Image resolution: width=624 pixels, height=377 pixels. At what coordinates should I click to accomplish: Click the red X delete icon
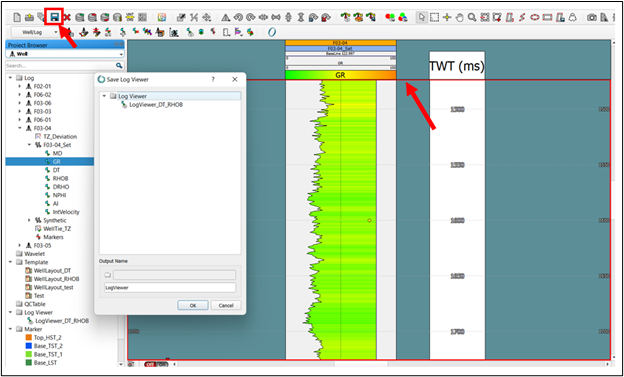(x=67, y=17)
